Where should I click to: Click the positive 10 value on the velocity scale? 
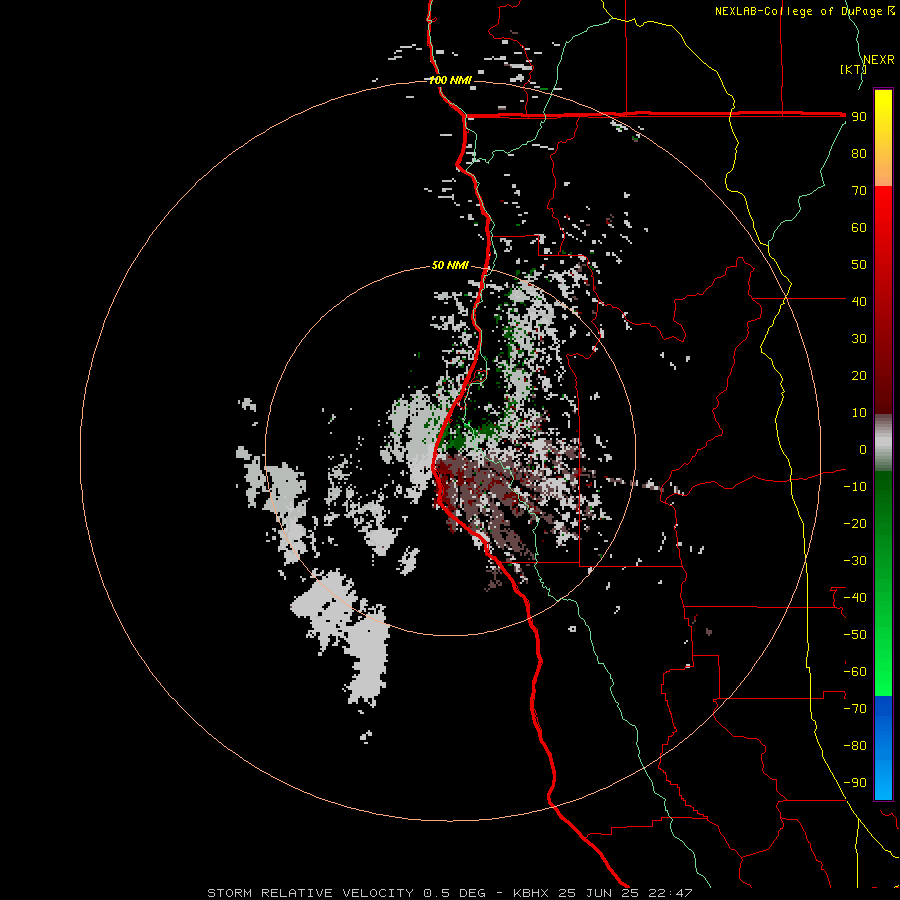[859, 413]
